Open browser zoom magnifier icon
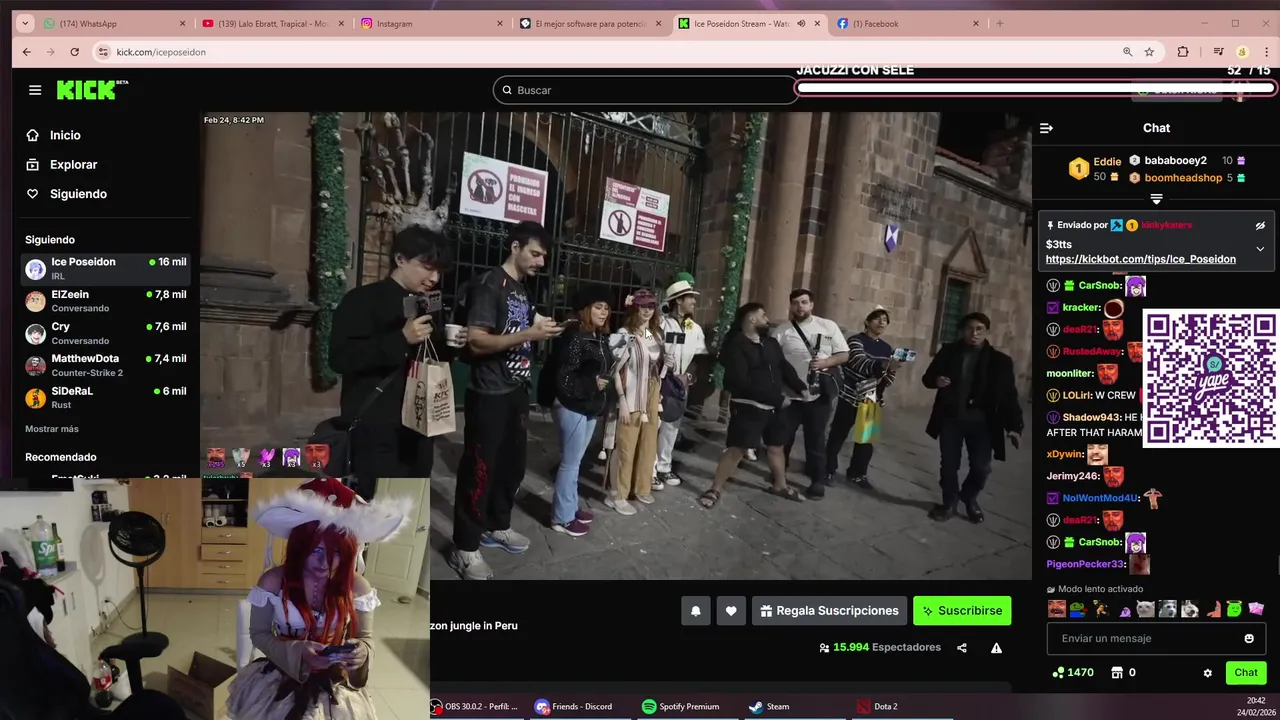This screenshot has width=1280, height=720. click(x=1127, y=52)
